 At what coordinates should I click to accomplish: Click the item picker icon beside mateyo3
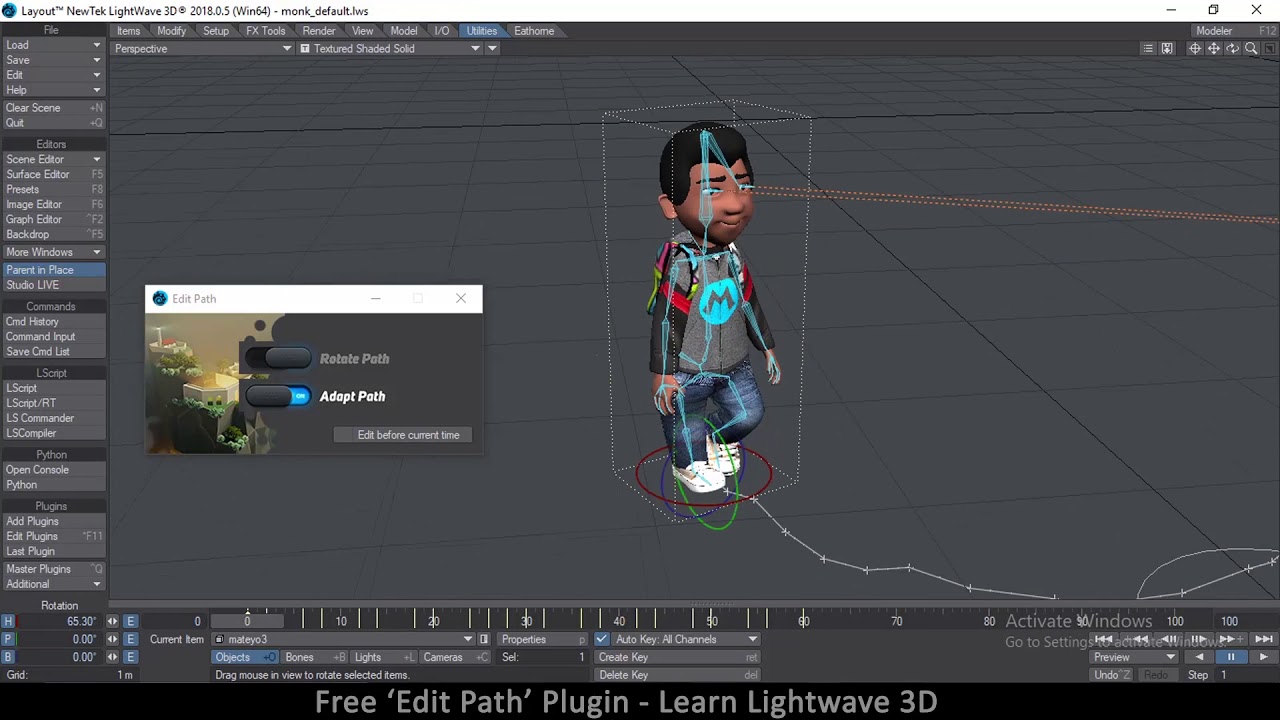click(484, 639)
